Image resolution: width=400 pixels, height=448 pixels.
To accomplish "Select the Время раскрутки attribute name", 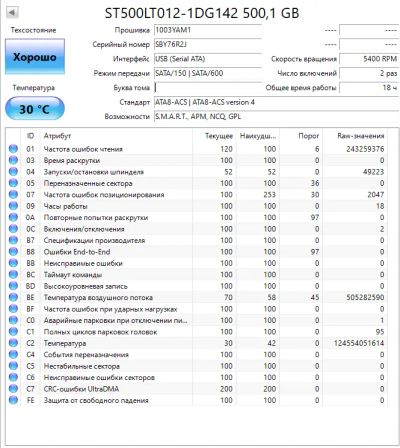I will pos(72,160).
